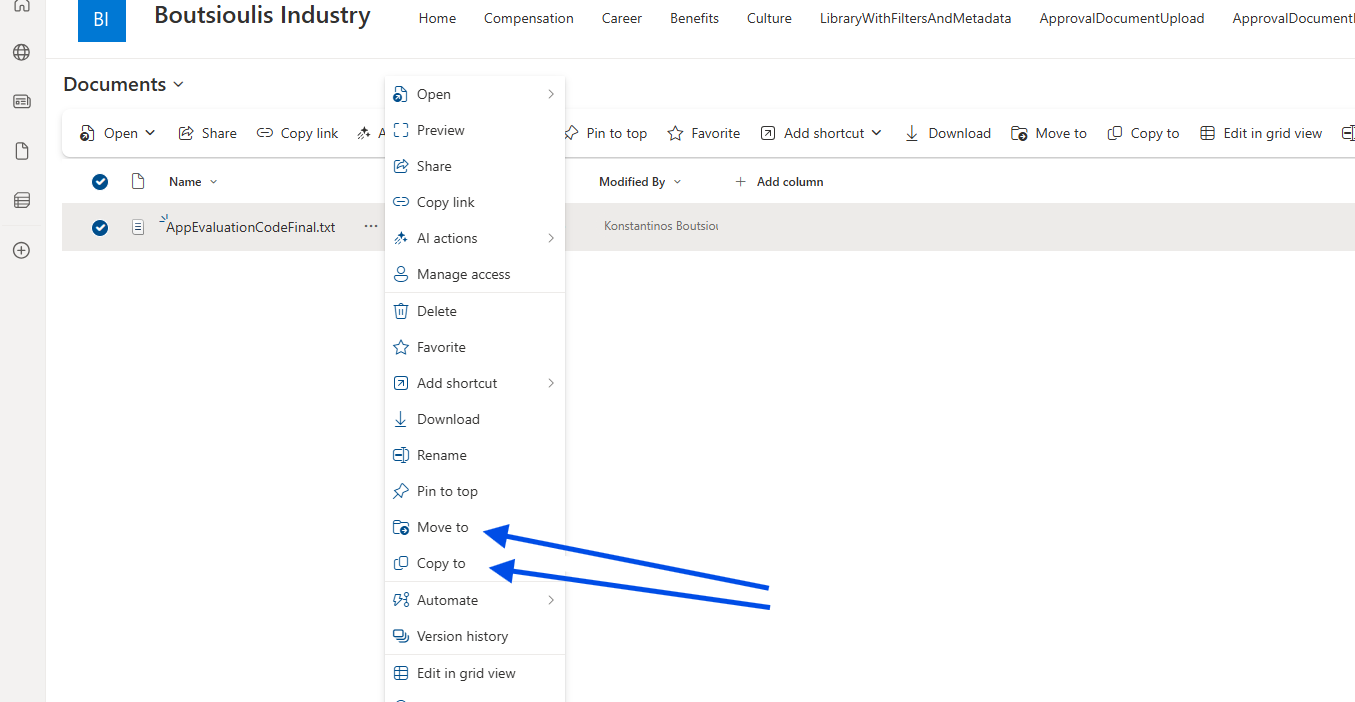1355x702 pixels.
Task: Click the Favorite star in the toolbar
Action: 675,133
